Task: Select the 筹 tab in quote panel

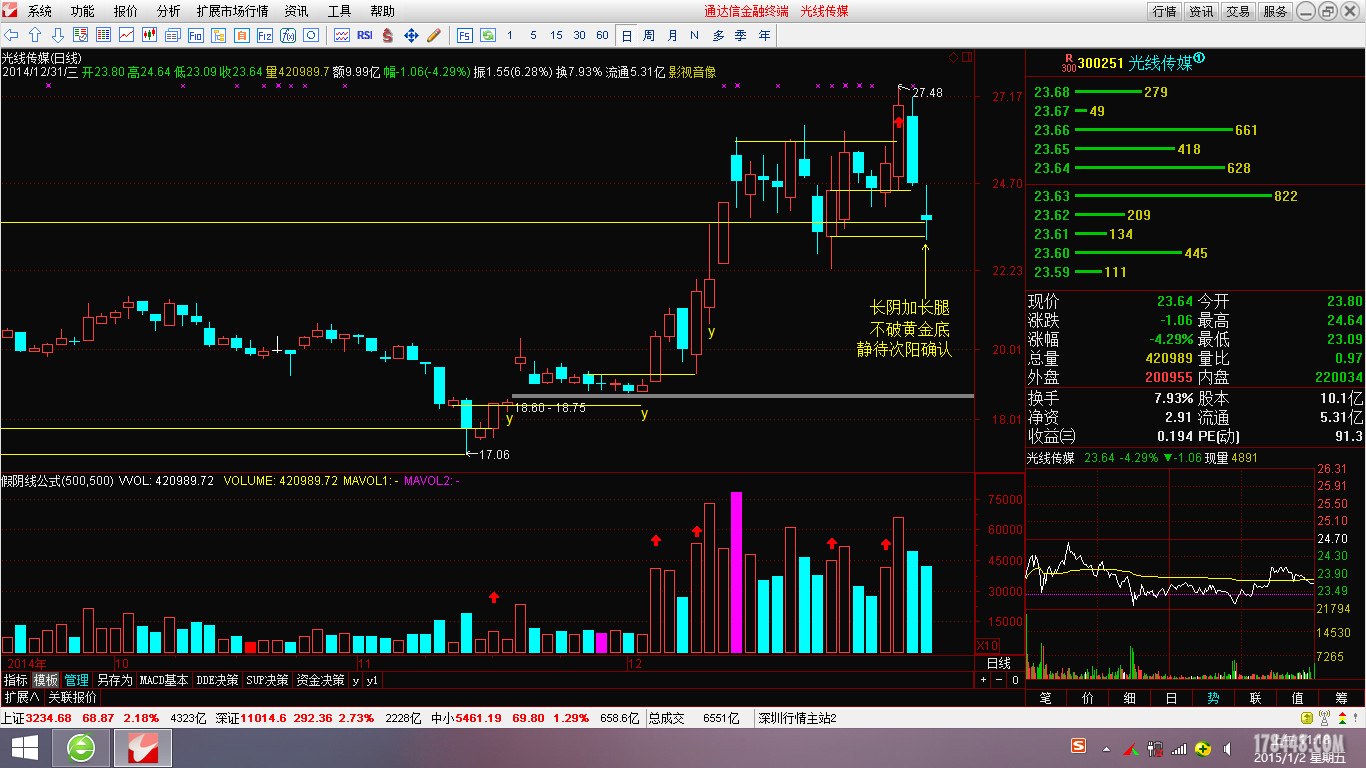Action: (1341, 697)
